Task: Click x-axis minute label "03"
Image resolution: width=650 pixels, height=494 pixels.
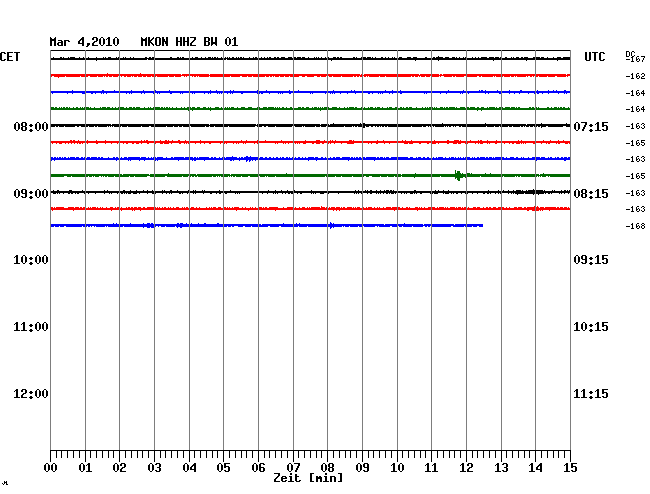Action: 155,468
